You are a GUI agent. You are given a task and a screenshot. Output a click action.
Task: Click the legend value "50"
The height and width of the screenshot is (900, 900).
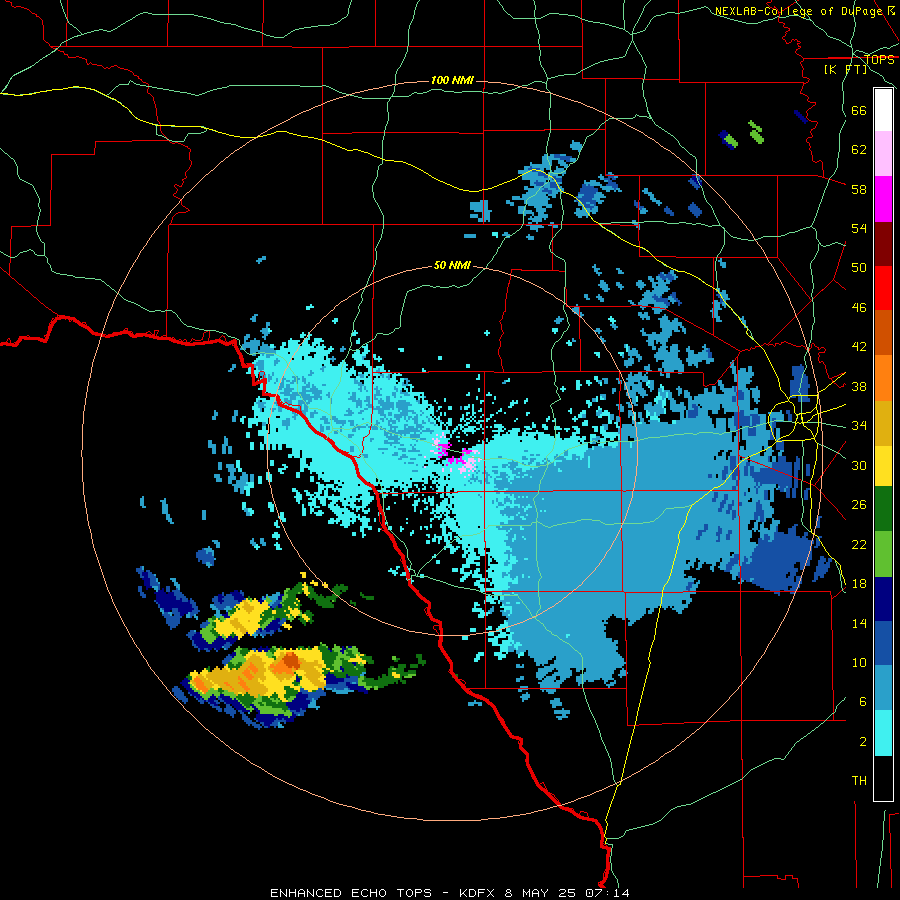coord(859,268)
